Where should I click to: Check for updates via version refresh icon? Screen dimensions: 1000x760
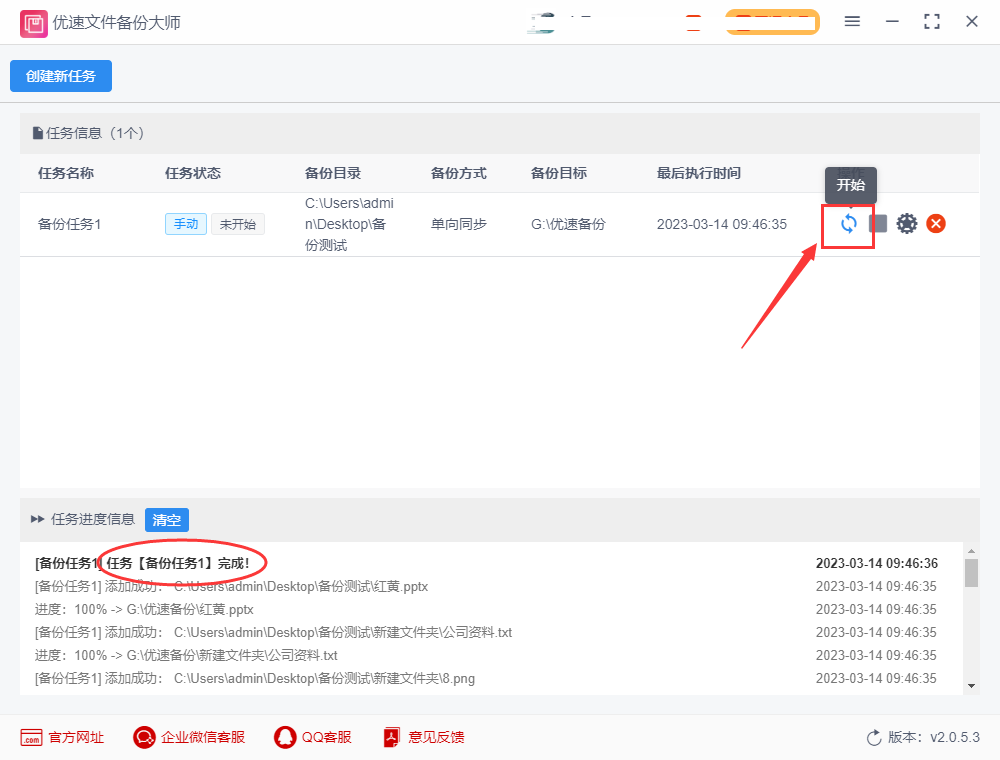(874, 738)
